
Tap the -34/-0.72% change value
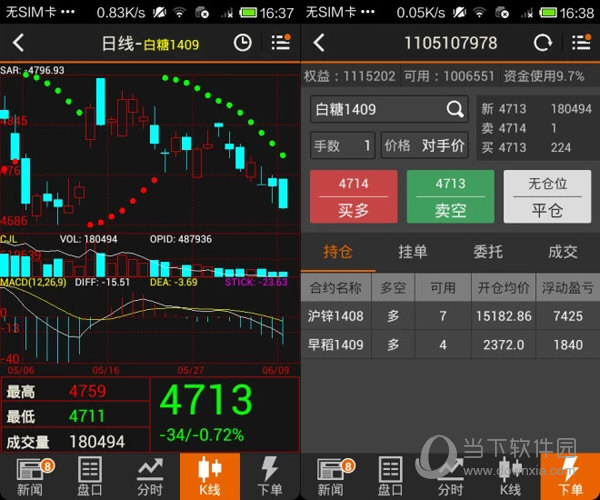(x=202, y=435)
